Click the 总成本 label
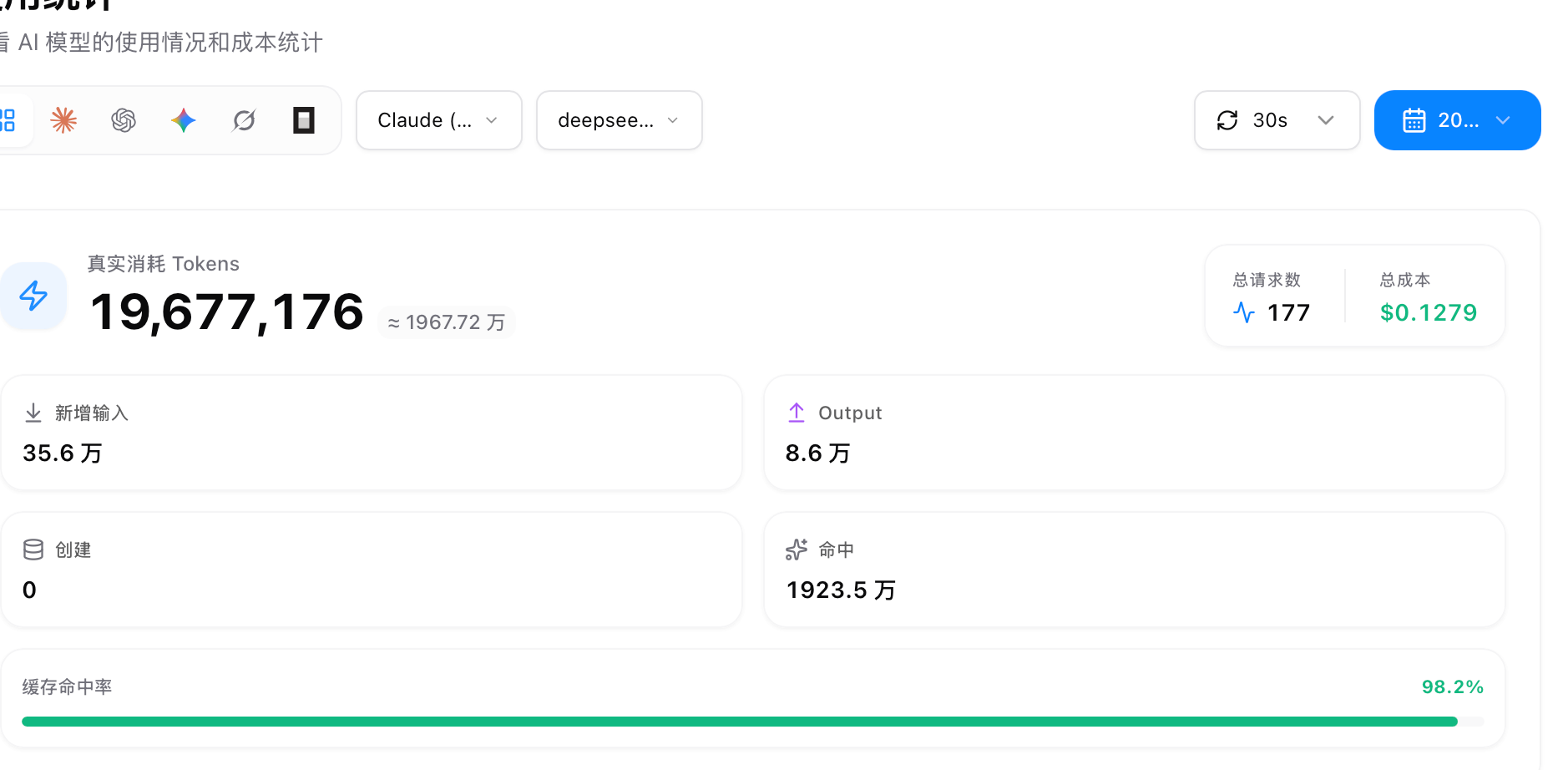The width and height of the screenshot is (1568, 770). (1405, 280)
